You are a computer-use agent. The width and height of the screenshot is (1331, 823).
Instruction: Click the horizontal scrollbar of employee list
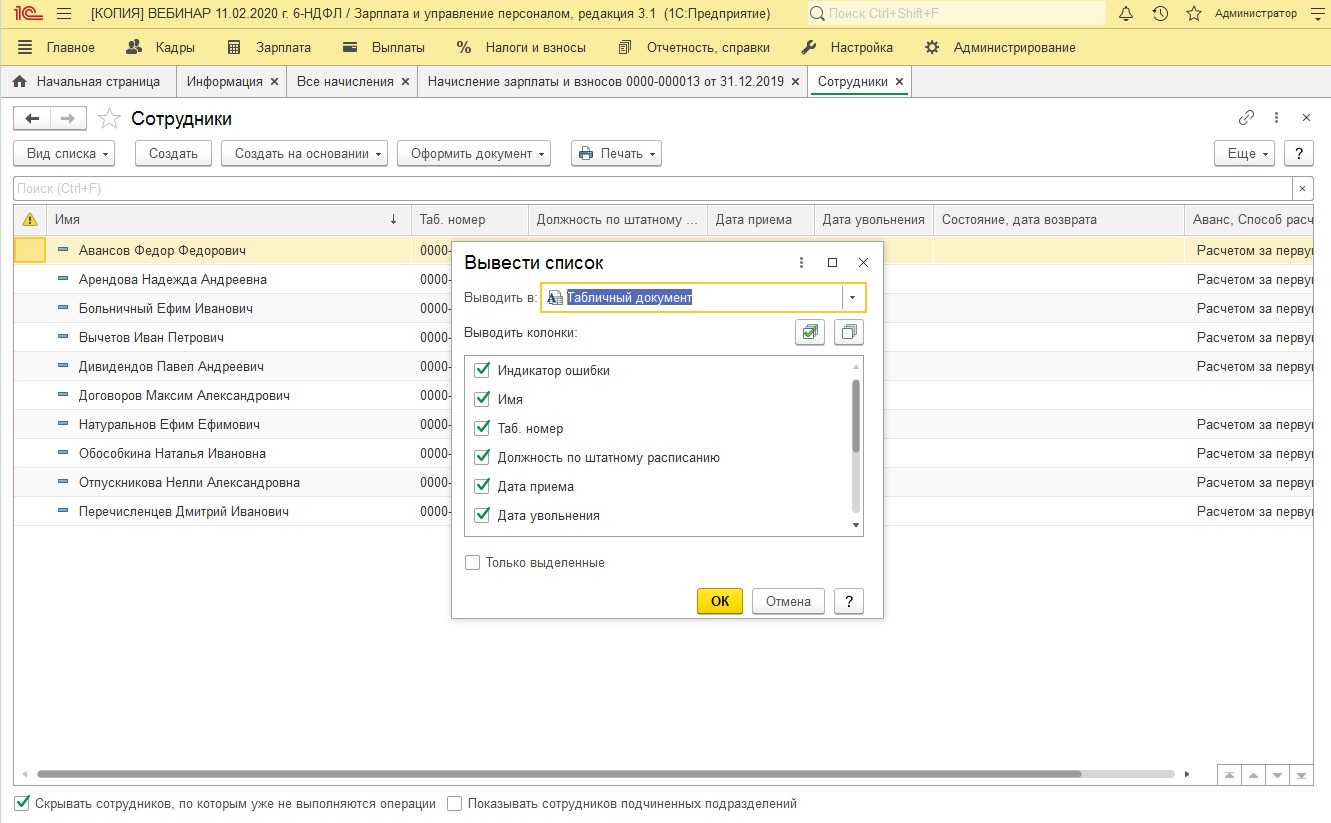point(559,774)
